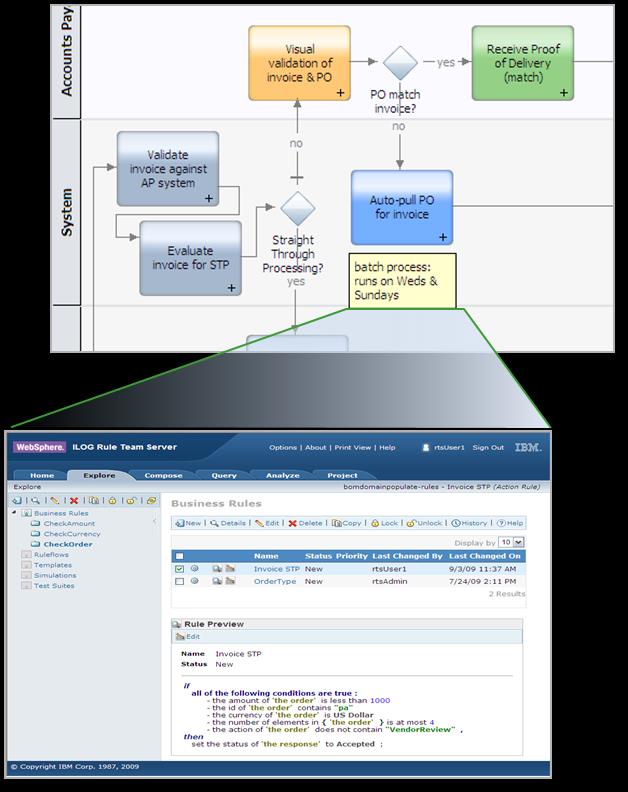Image resolution: width=628 pixels, height=792 pixels.
Task: Click the status circle icon in Invoice STP row
Action: point(195,569)
